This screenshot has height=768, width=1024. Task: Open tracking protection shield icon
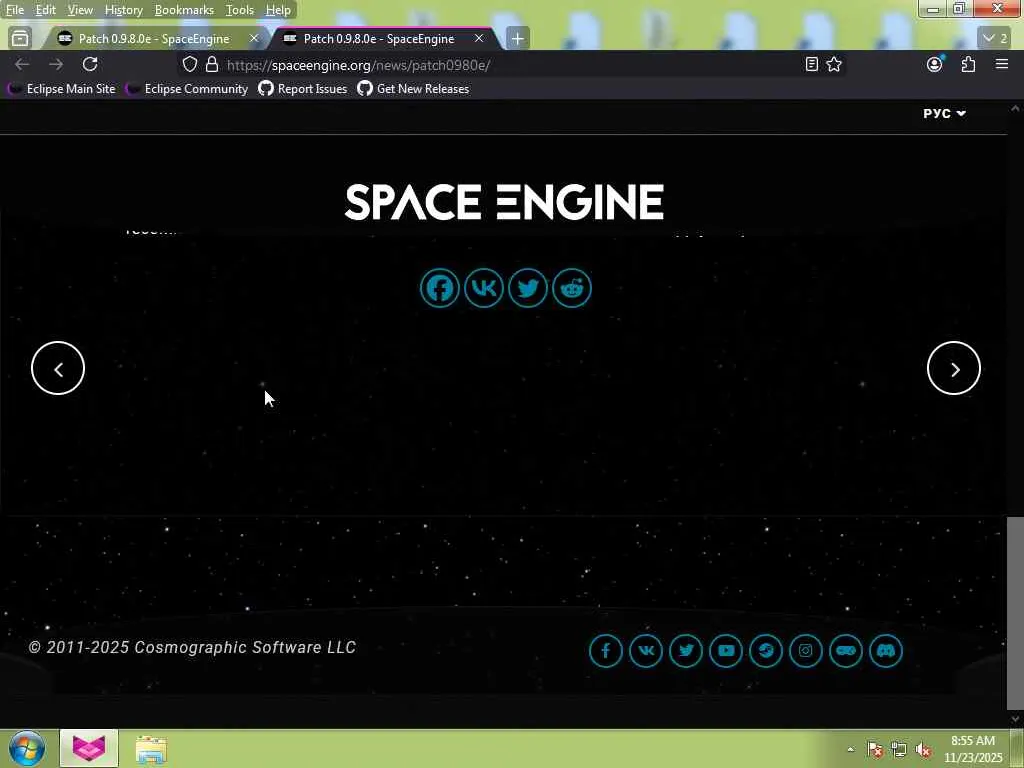pyautogui.click(x=189, y=65)
